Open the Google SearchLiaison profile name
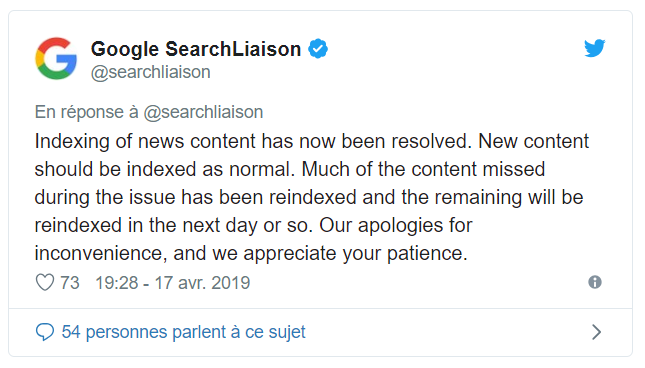645x368 pixels. (196, 49)
